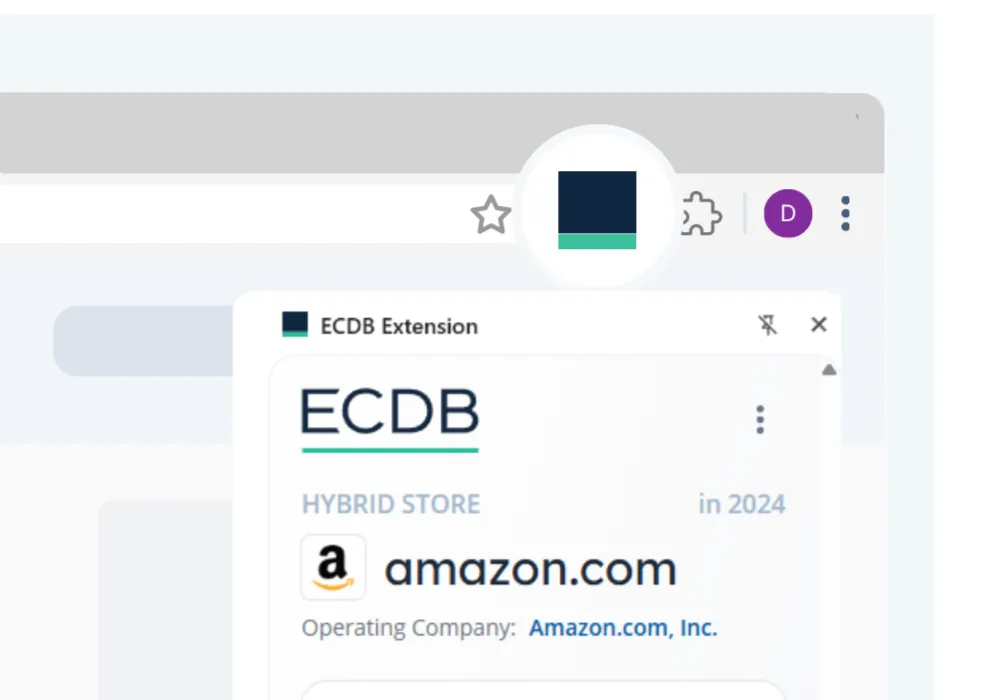The height and width of the screenshot is (700, 1000).
Task: Click the large ECDB logo
Action: 390,418
